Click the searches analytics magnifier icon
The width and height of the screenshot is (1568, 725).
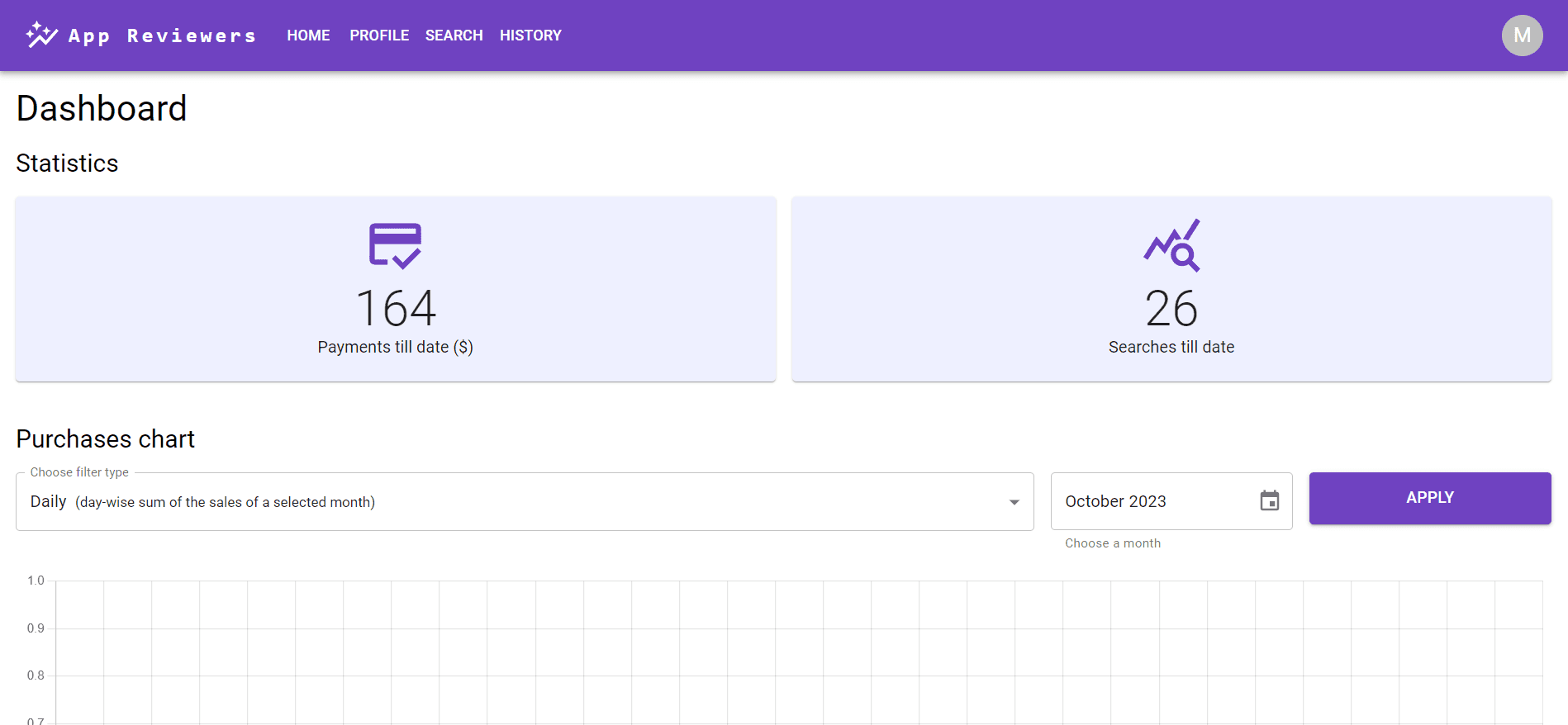(x=1171, y=245)
